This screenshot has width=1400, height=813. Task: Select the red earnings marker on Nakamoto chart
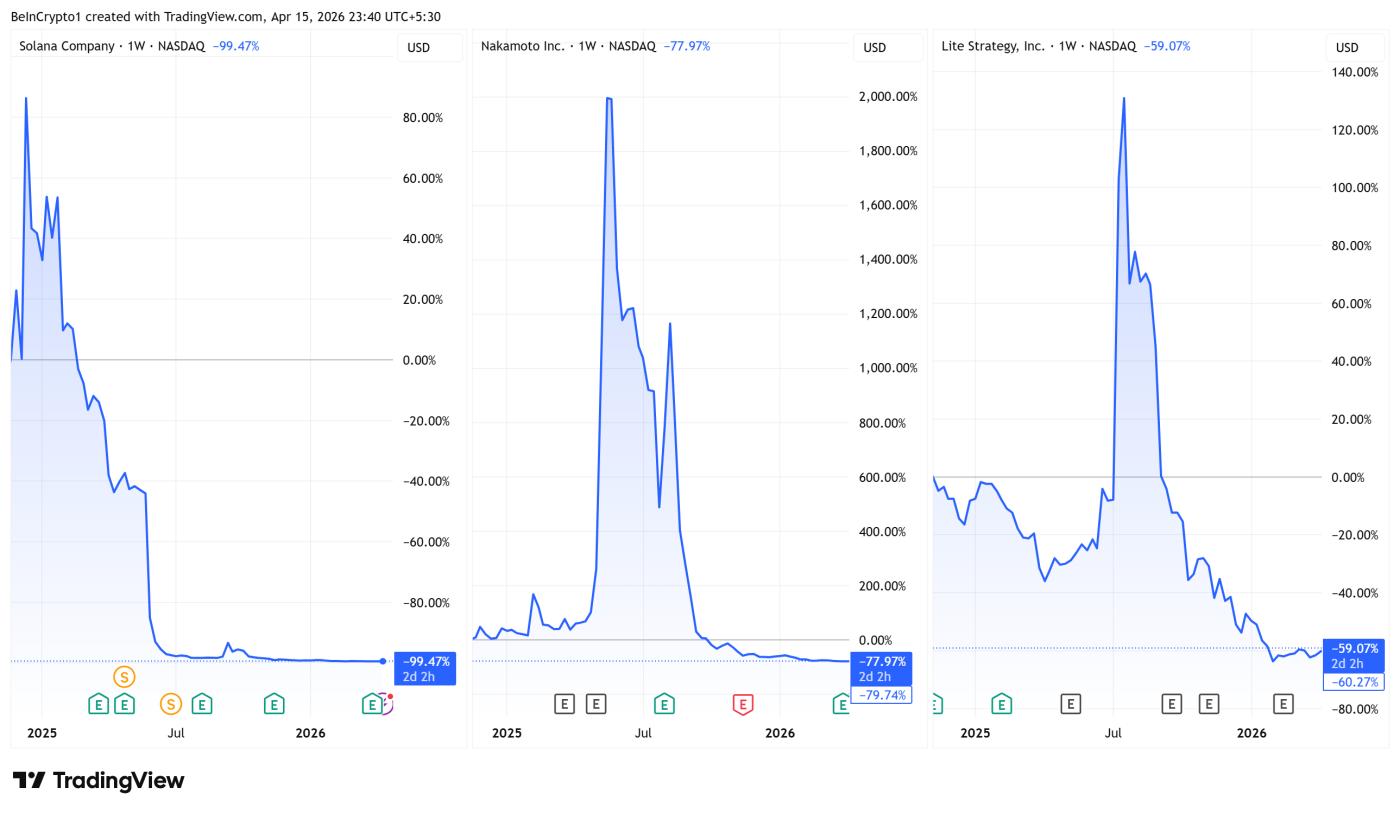[x=742, y=705]
